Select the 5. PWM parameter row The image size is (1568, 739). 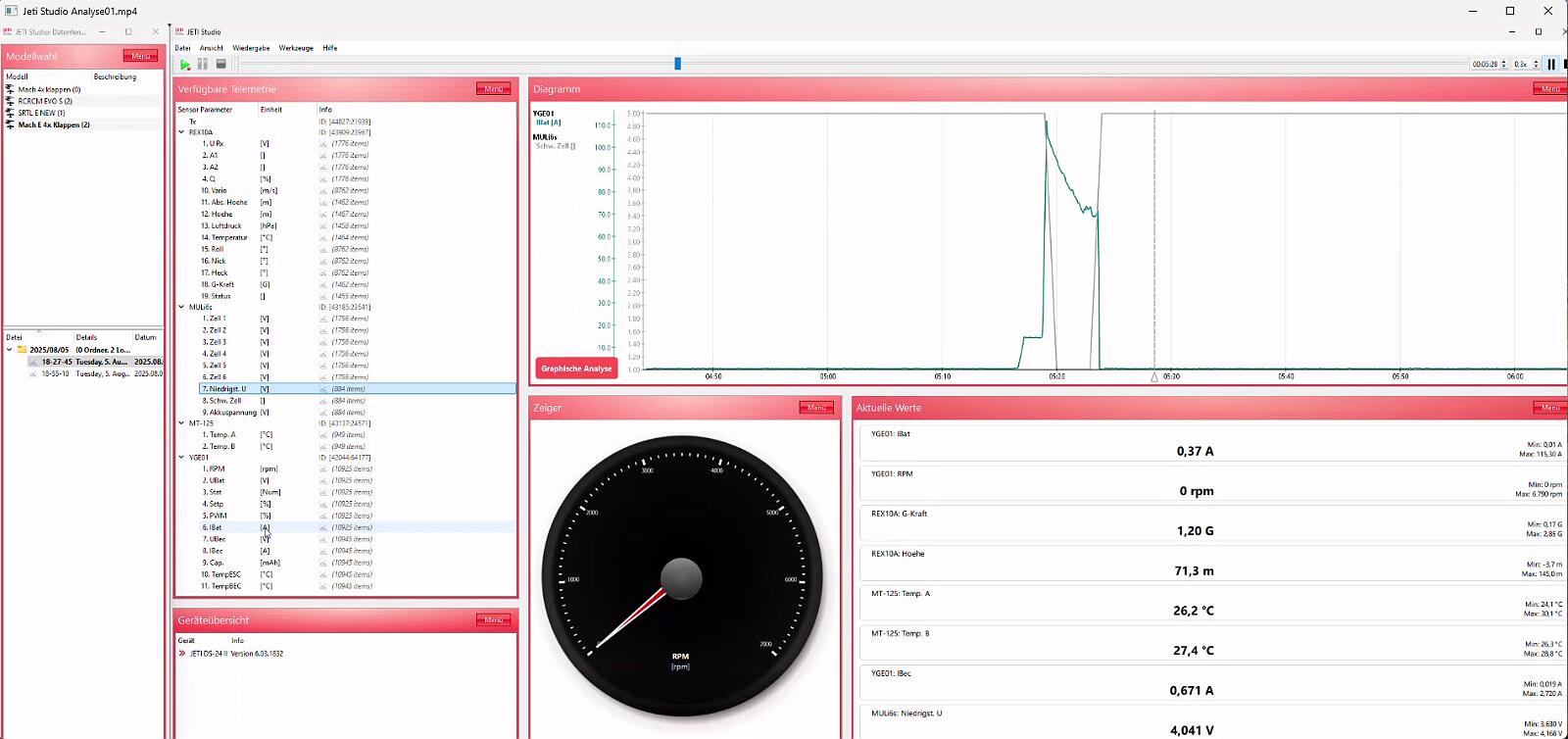tap(358, 516)
